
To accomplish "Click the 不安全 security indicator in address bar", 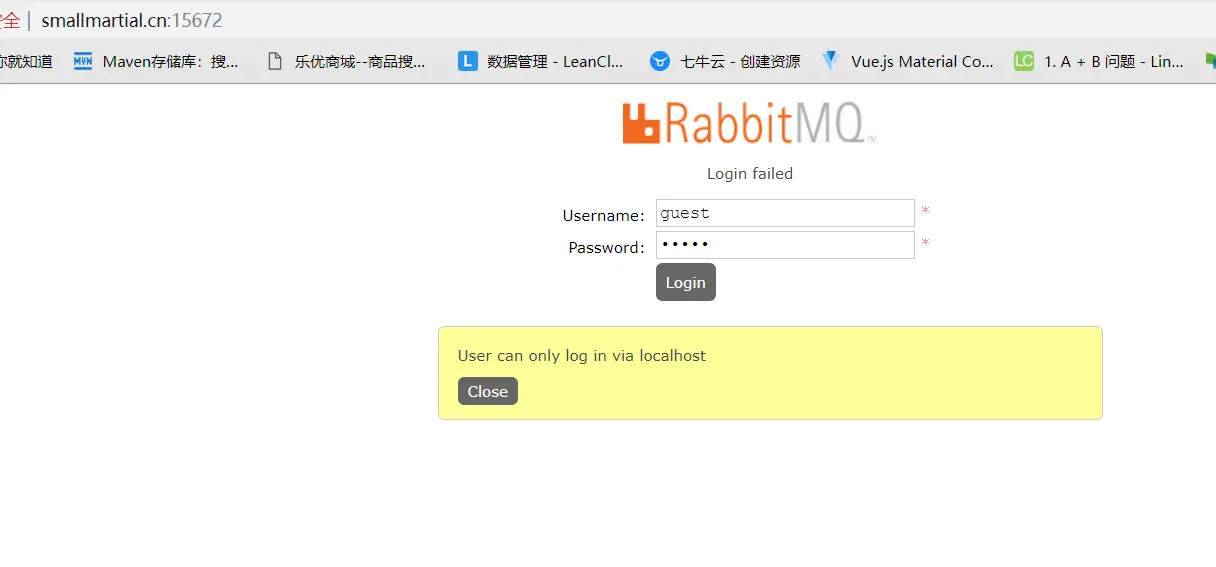I will pyautogui.click(x=10, y=20).
